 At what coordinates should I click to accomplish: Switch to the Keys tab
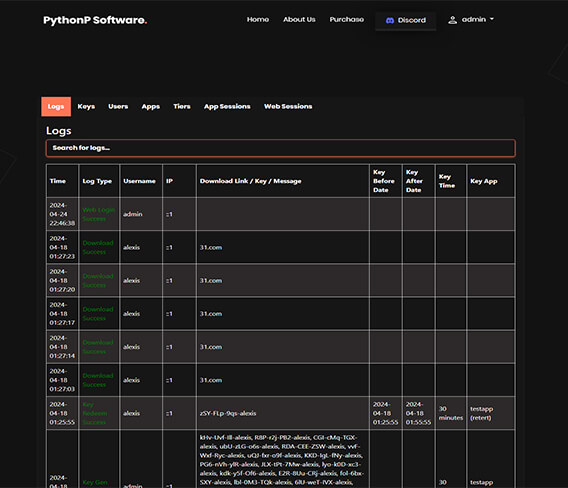coord(86,107)
